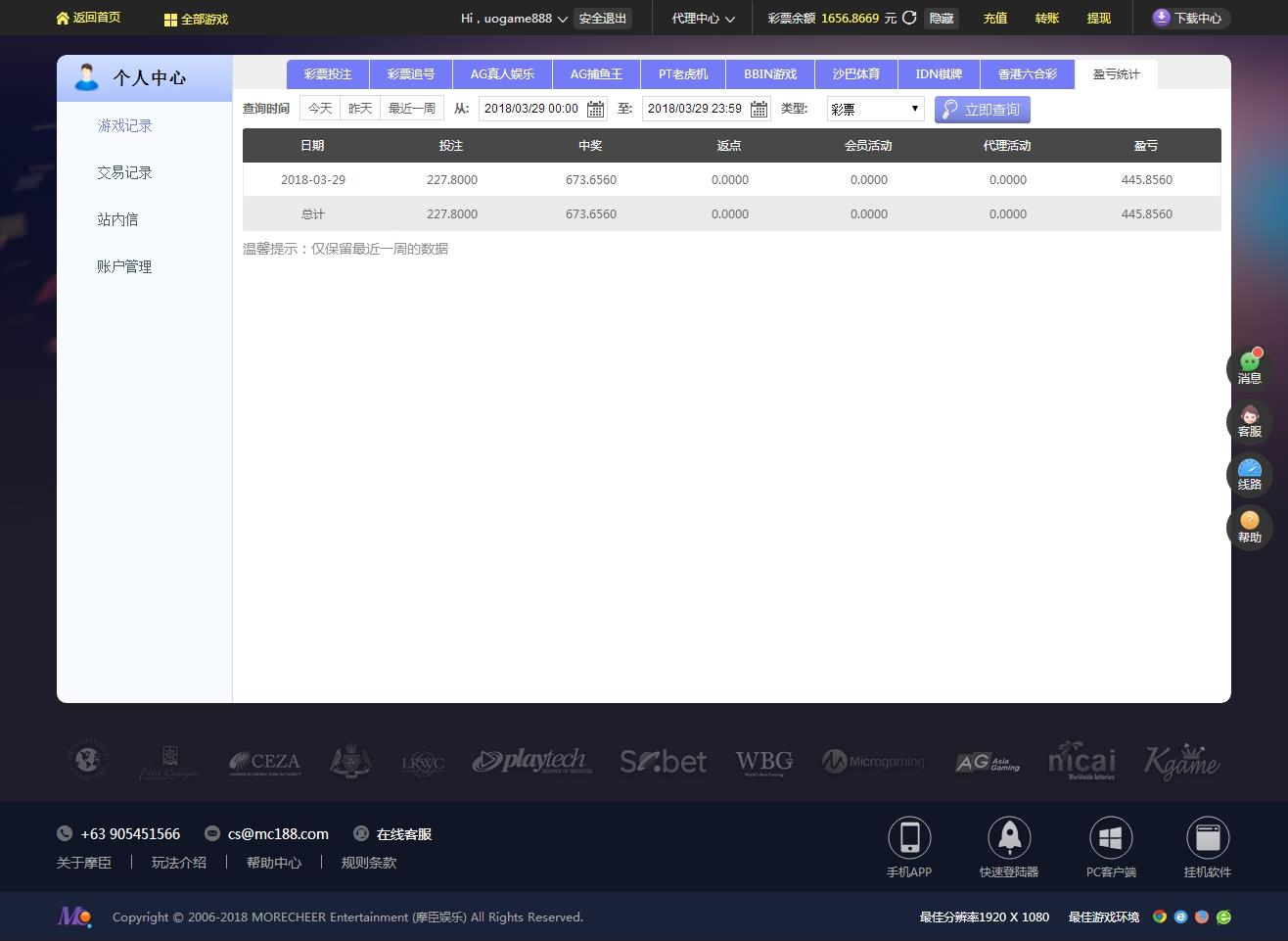The height and width of the screenshot is (941, 1288).
Task: Select the 盈亏统计 tab
Action: tap(1116, 74)
